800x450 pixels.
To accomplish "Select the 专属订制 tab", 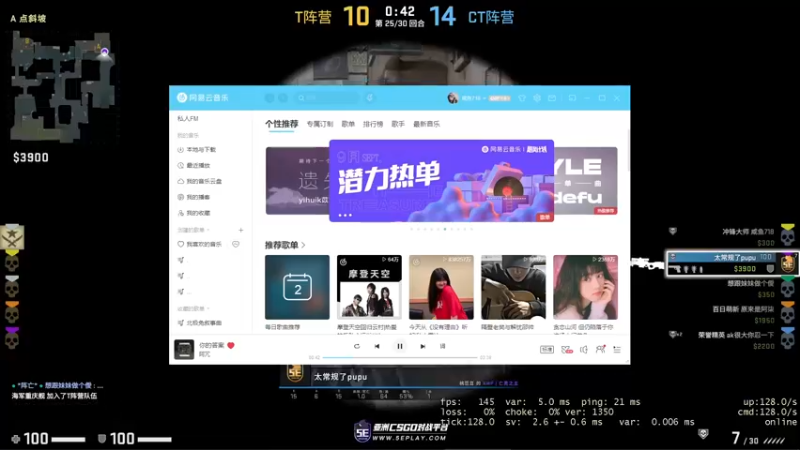I will point(320,124).
